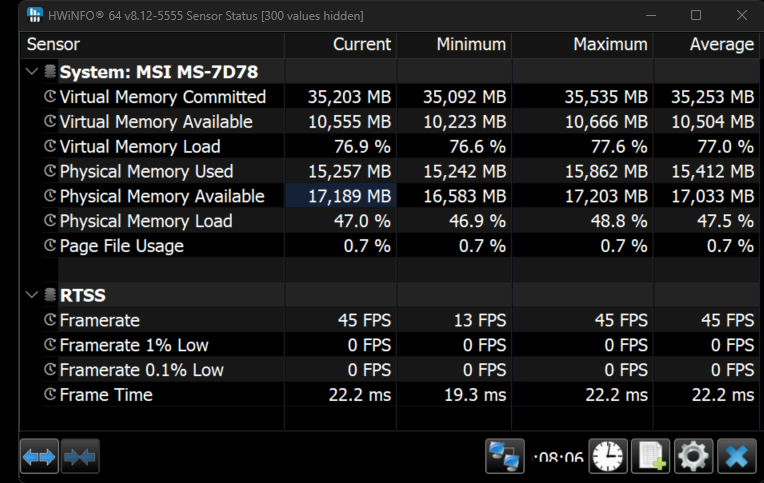Click clock icon next to Frame Time
The width and height of the screenshot is (764, 483).
coord(50,395)
